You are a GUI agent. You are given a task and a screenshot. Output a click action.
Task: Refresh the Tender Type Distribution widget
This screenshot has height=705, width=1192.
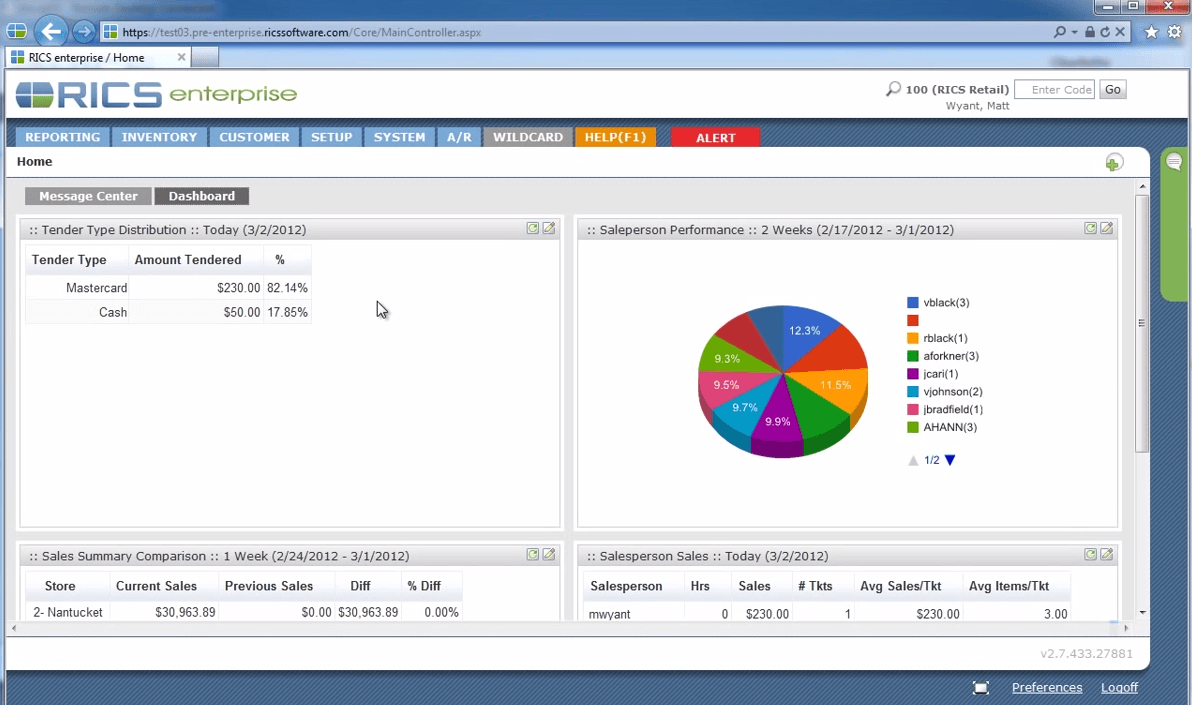tap(533, 228)
